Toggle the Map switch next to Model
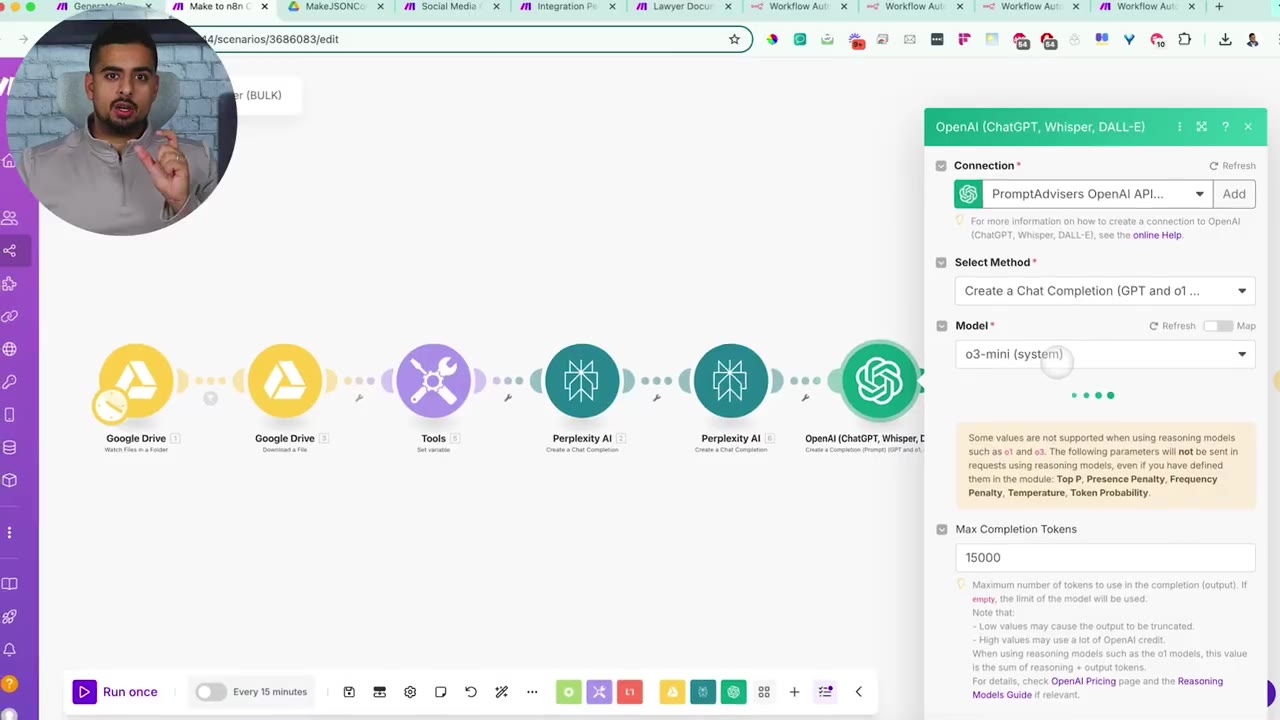The width and height of the screenshot is (1280, 720). pos(1217,326)
